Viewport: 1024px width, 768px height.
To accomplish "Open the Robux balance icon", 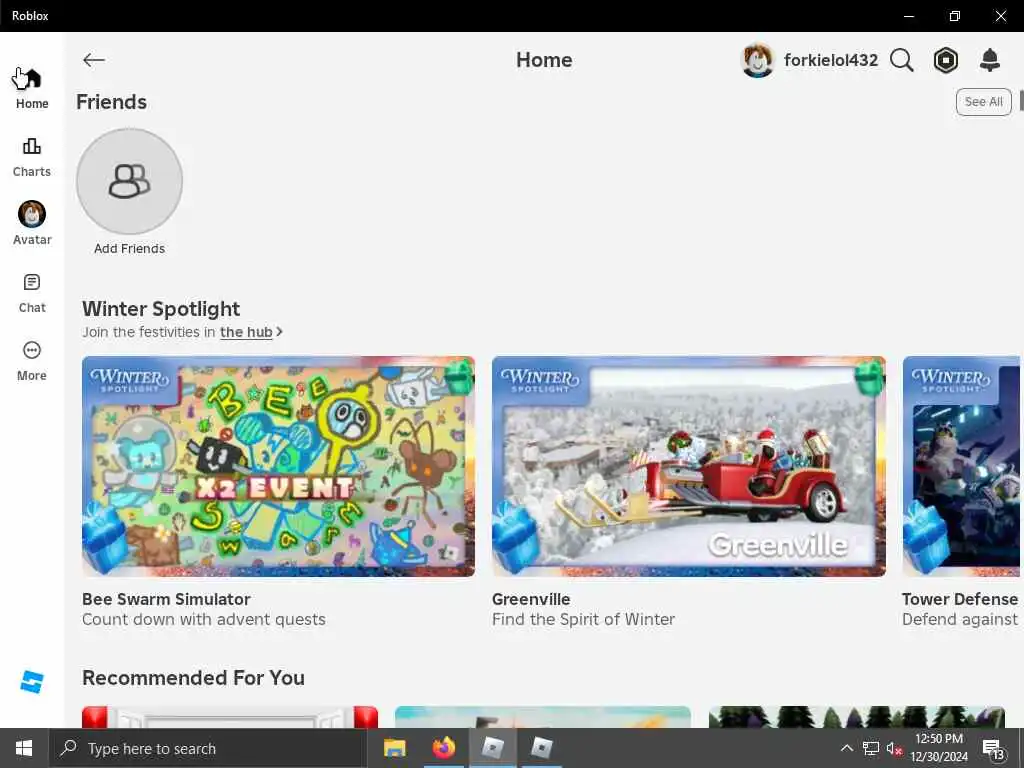I will pos(946,60).
